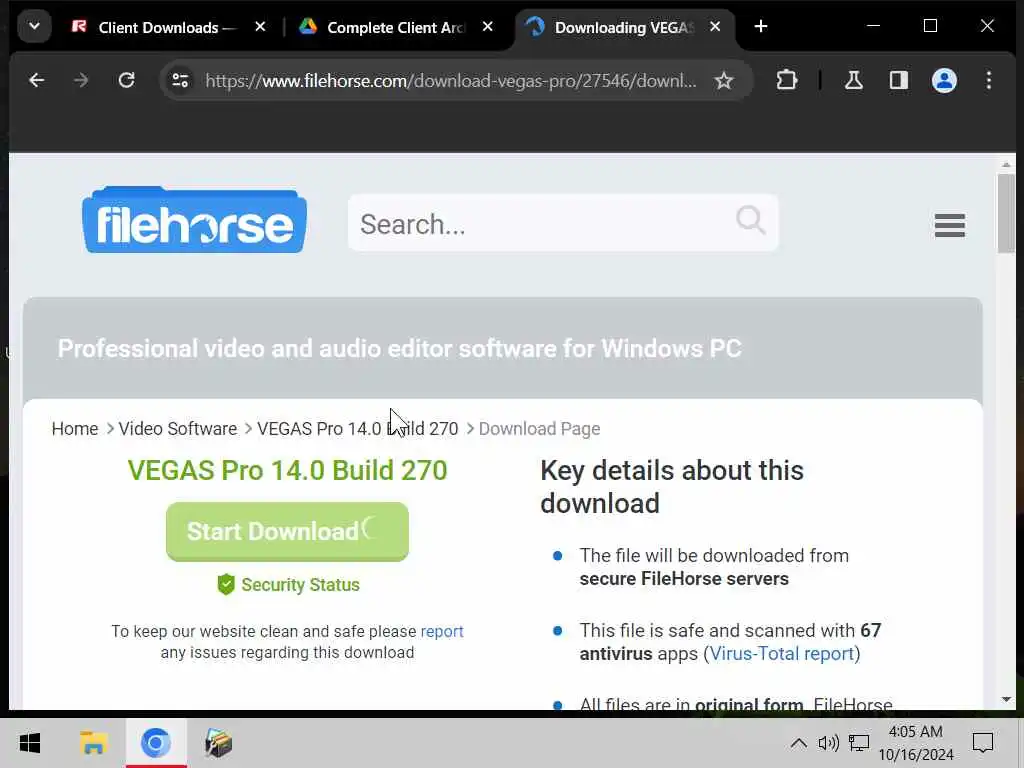The image size is (1024, 768).
Task: Click the scrollbar up arrow
Action: pyautogui.click(x=1006, y=165)
